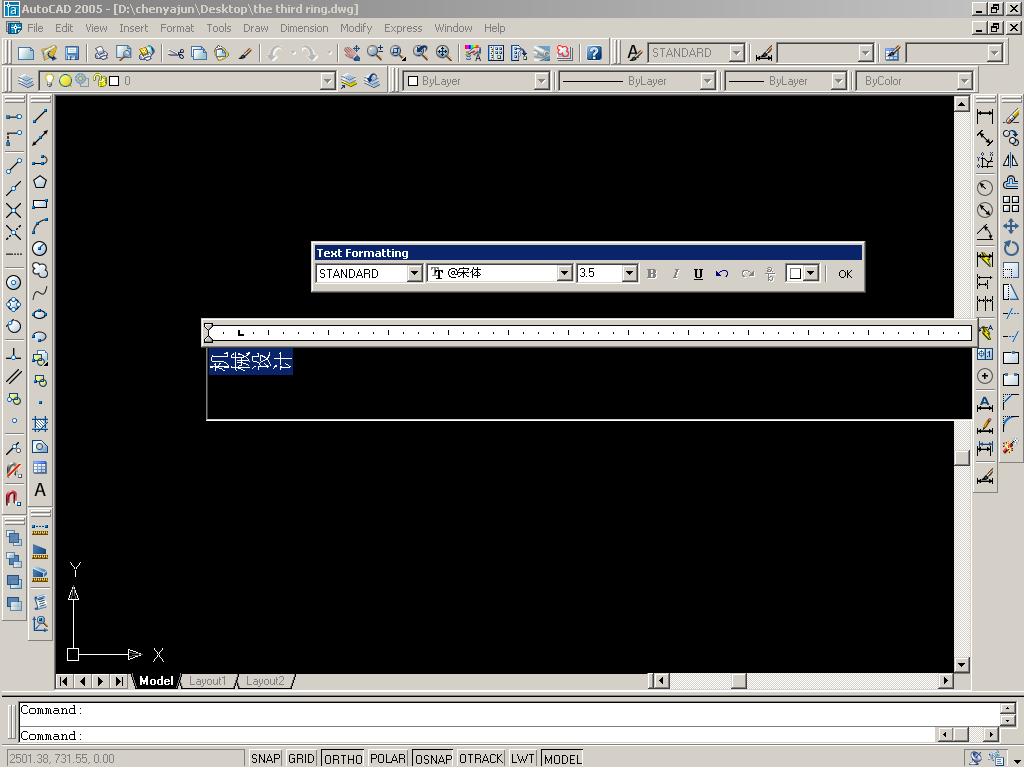Click the Model tab
This screenshot has width=1024, height=768.
pyautogui.click(x=156, y=680)
